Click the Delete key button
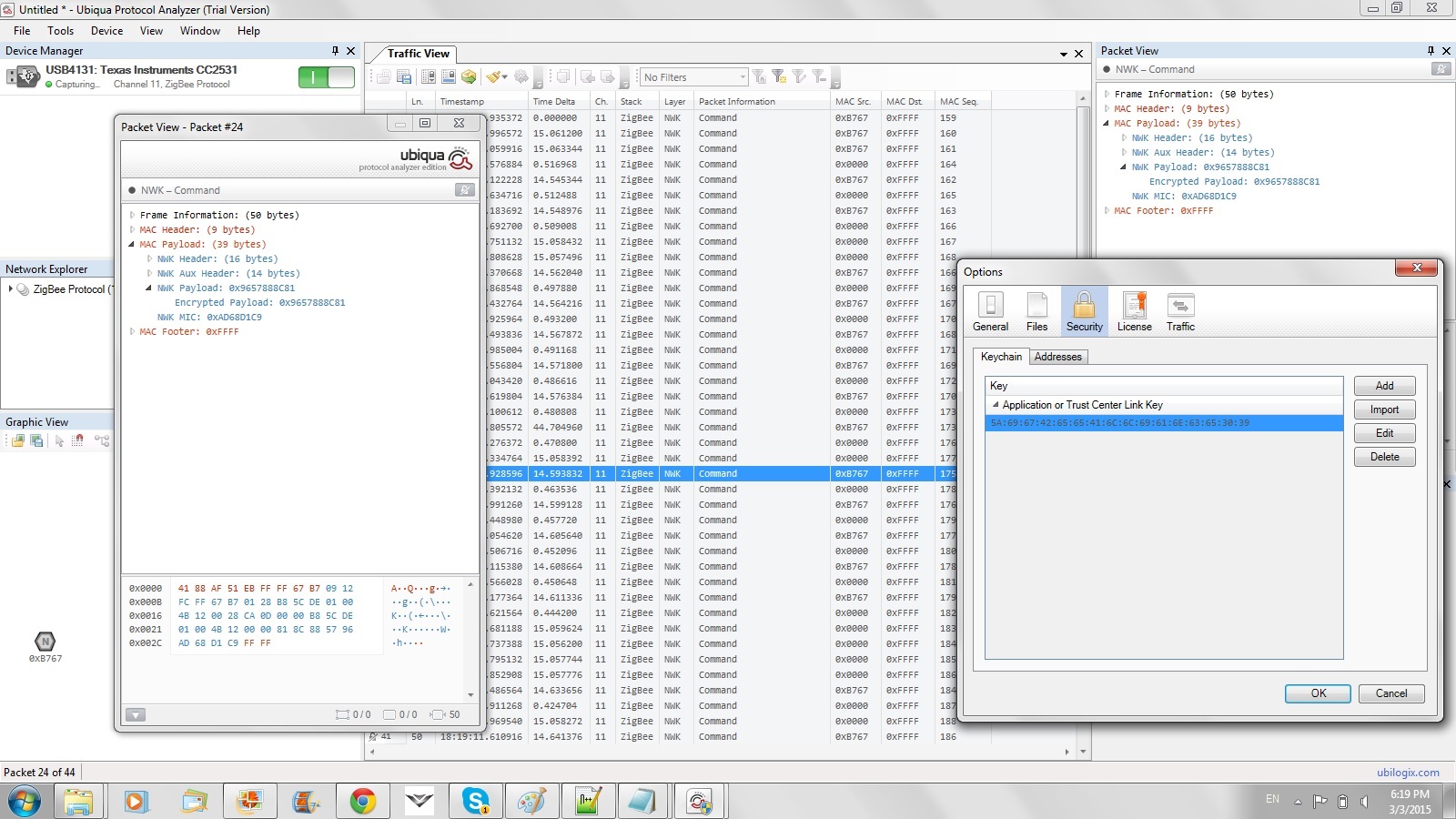The height and width of the screenshot is (819, 1456). coord(1384,457)
